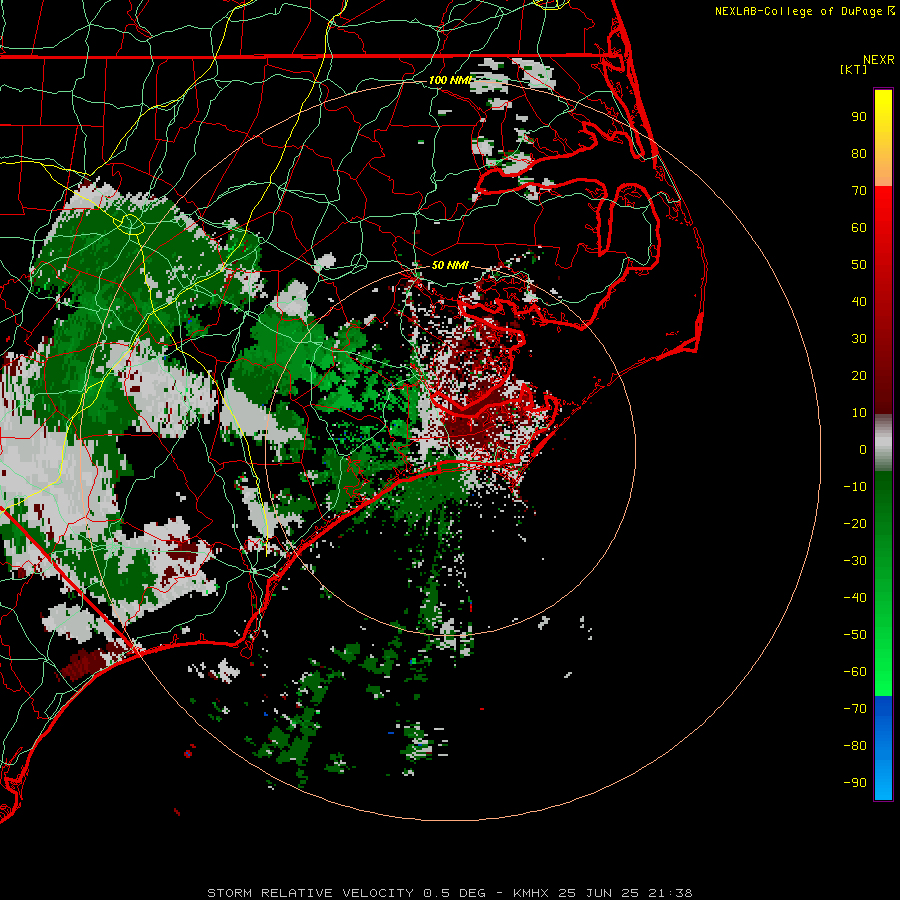Select the -80 knot scale value
Viewport: 900px width, 900px height.
[x=855, y=746]
